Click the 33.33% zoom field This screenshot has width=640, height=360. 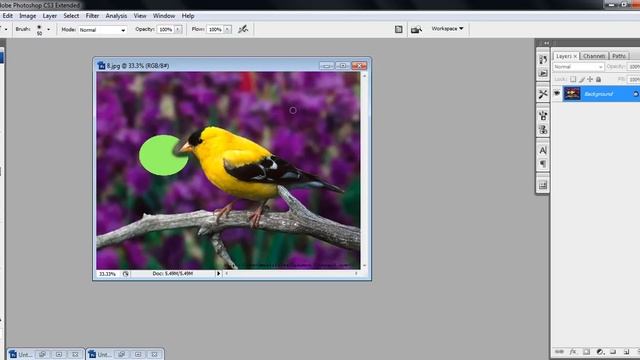108,274
